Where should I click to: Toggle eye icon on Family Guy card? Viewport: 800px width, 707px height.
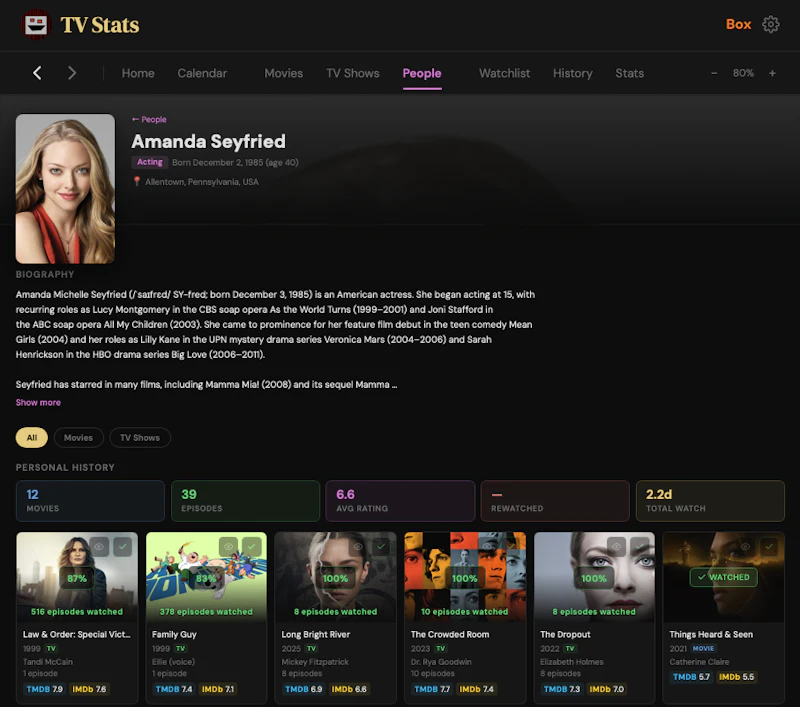(228, 547)
